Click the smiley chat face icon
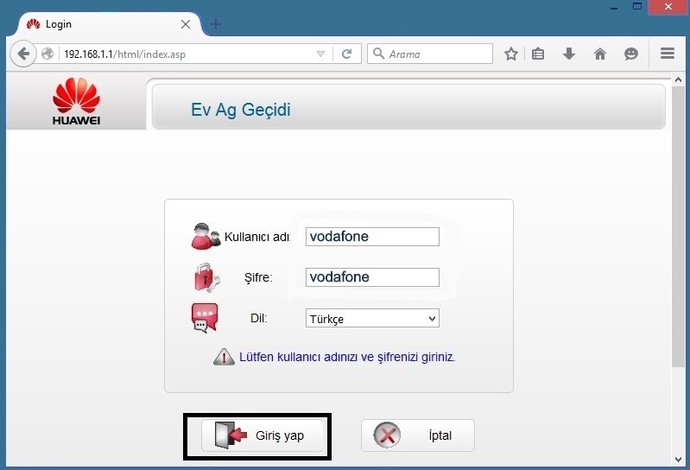This screenshot has height=470, width=690. coord(631,54)
